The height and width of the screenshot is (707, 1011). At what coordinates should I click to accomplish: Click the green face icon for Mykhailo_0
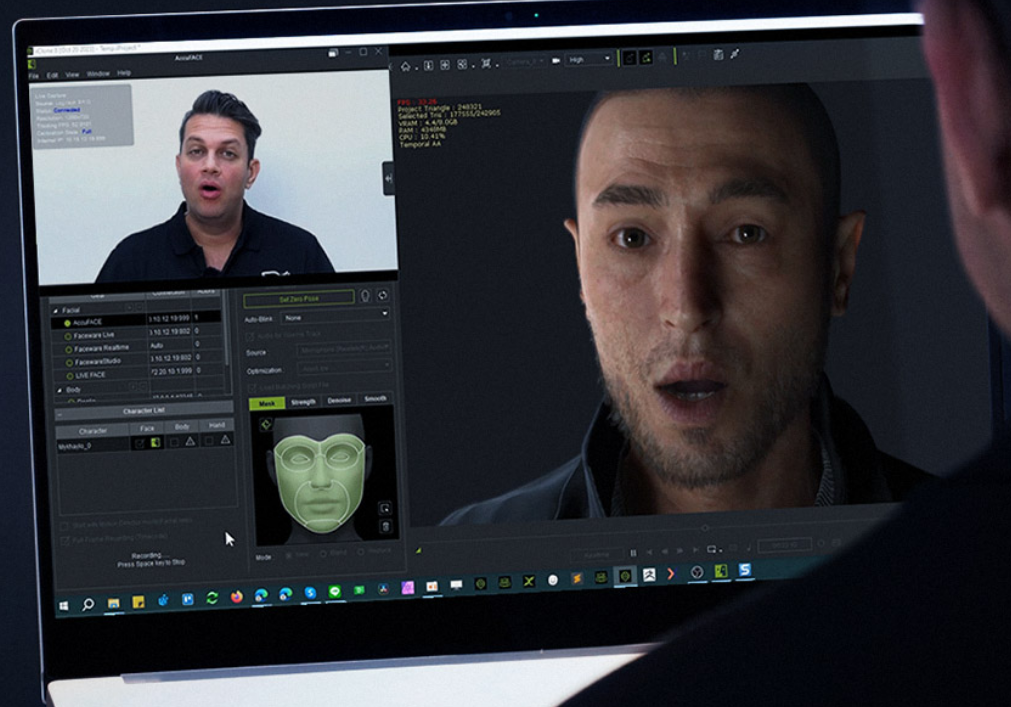tap(155, 443)
